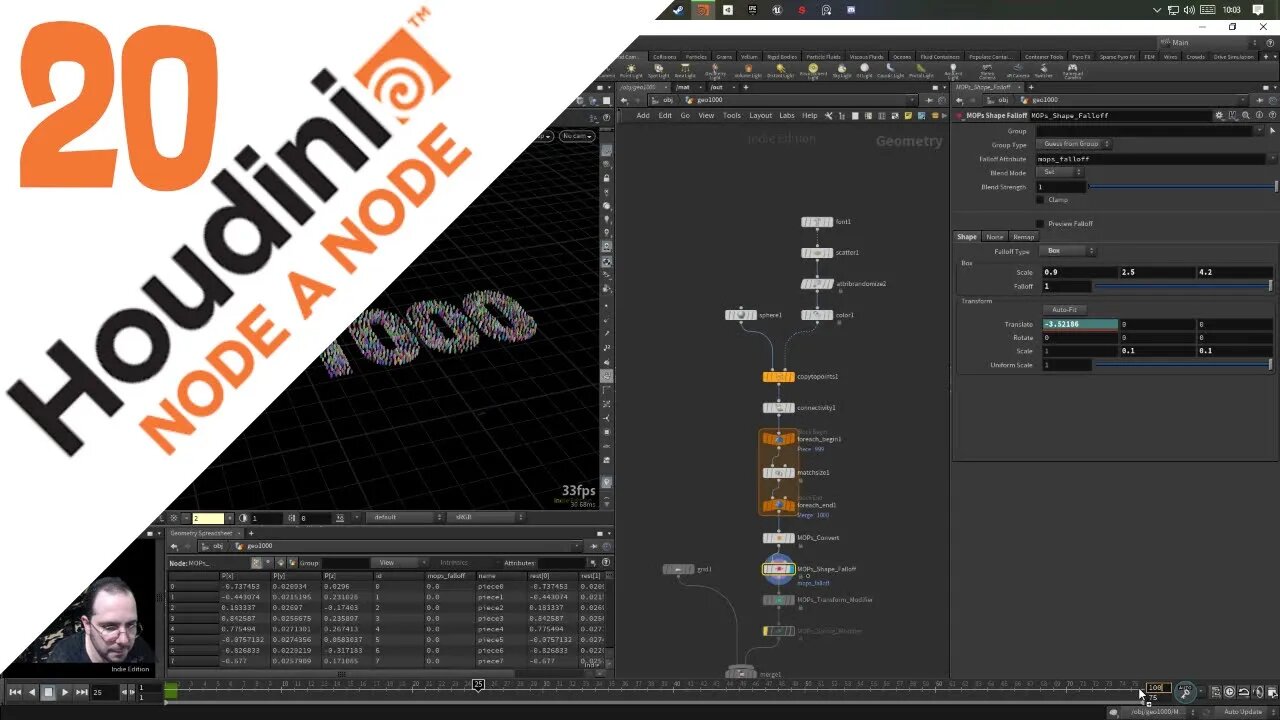Select the foreach_begin1 node

[x=779, y=439]
